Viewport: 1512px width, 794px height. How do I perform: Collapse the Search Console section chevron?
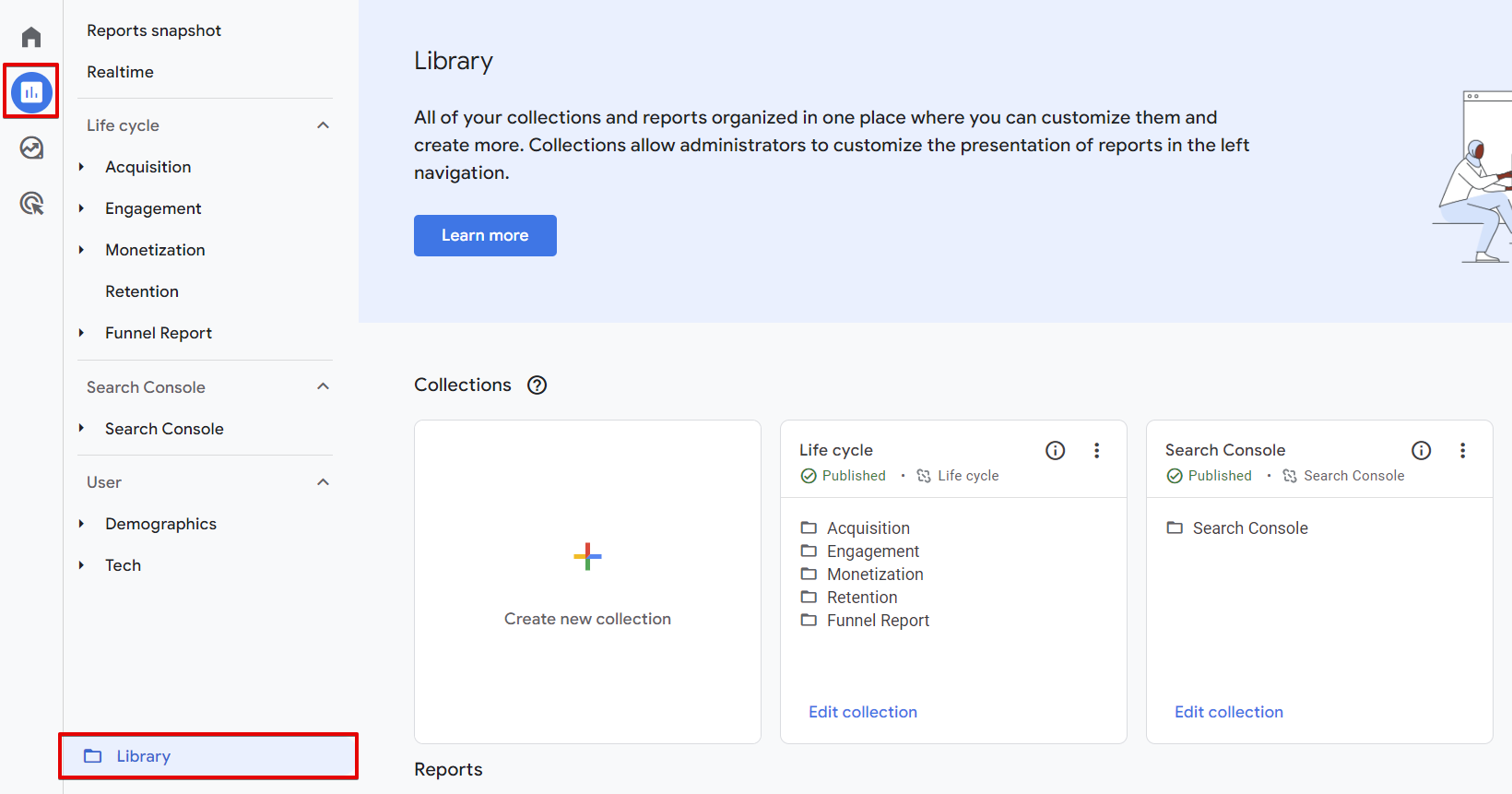pos(323,386)
